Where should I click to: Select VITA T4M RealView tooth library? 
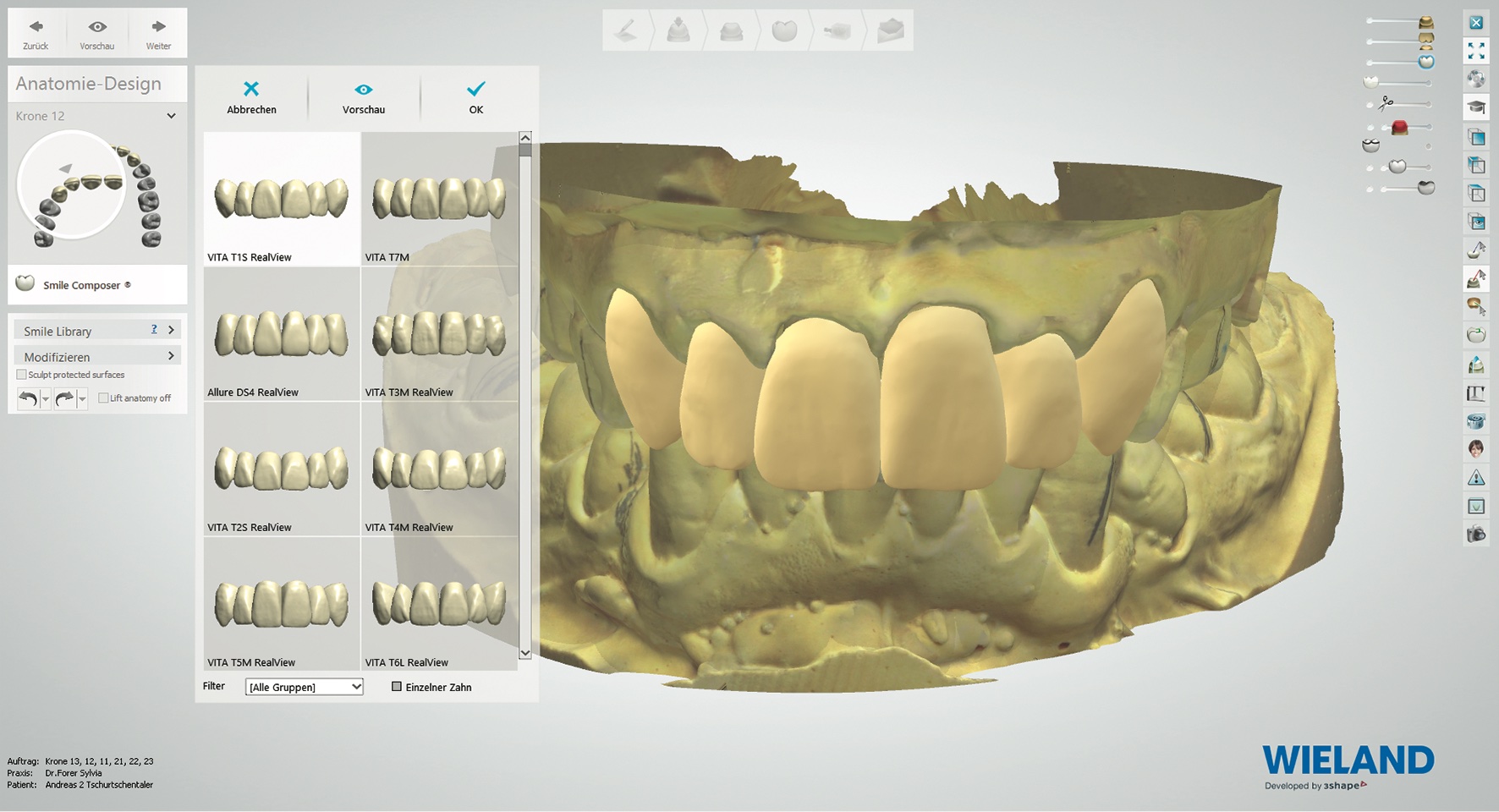click(440, 469)
